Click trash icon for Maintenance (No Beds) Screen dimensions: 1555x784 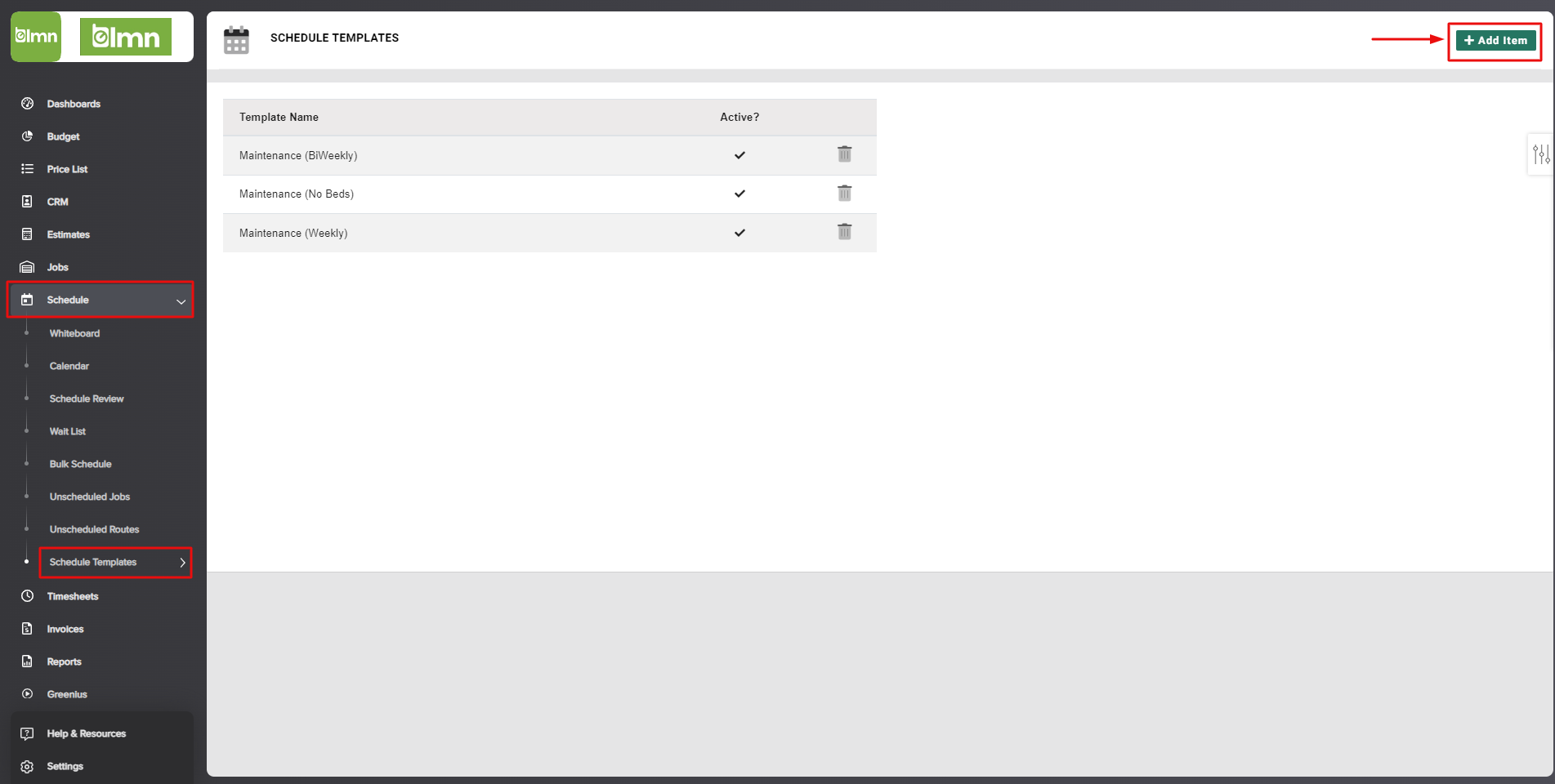[x=844, y=194]
